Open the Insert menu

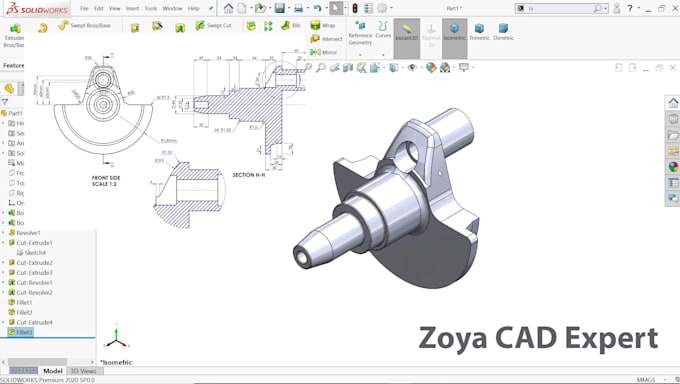132,8
